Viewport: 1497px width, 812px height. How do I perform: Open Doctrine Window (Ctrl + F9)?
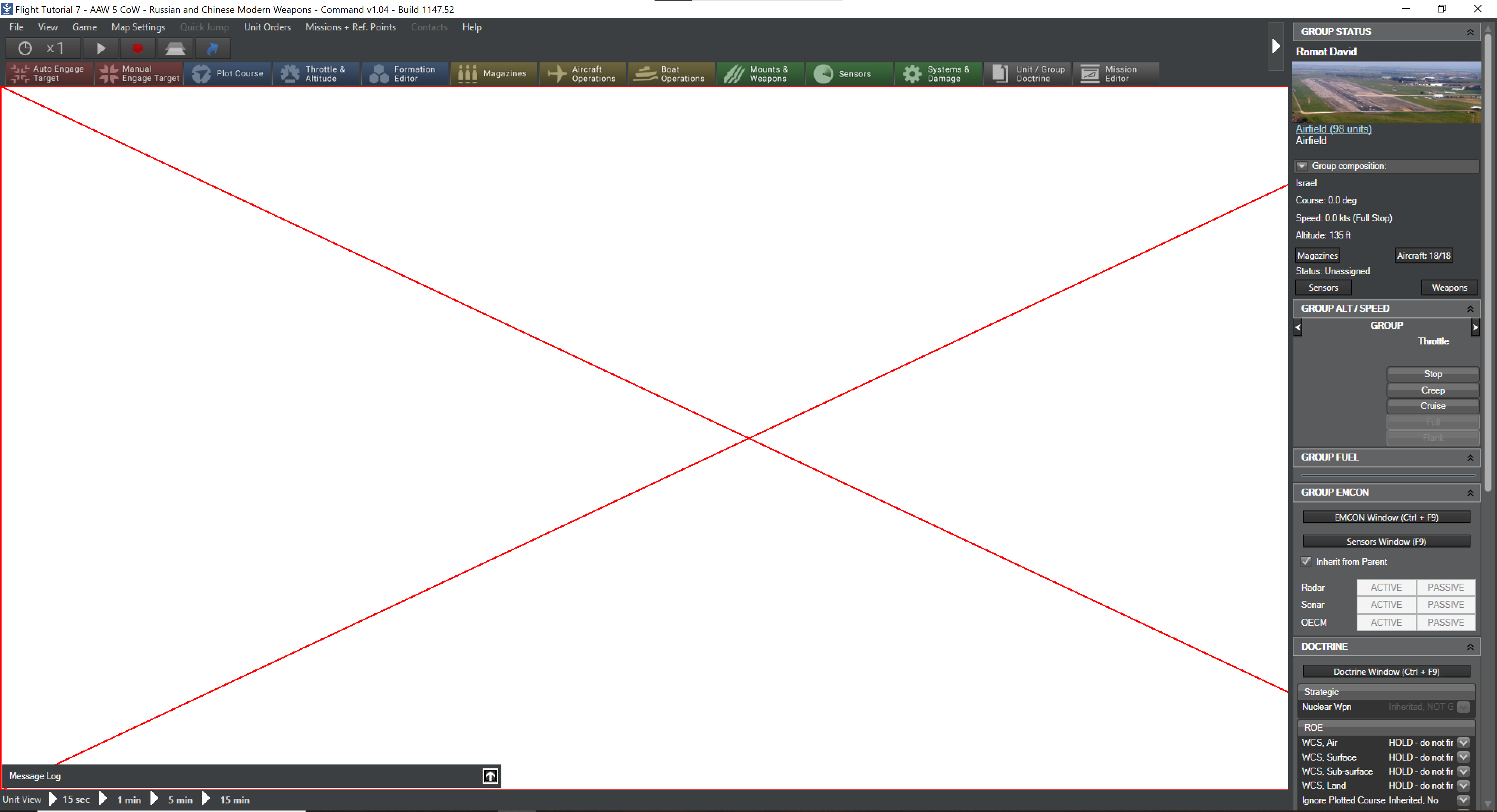(x=1386, y=671)
